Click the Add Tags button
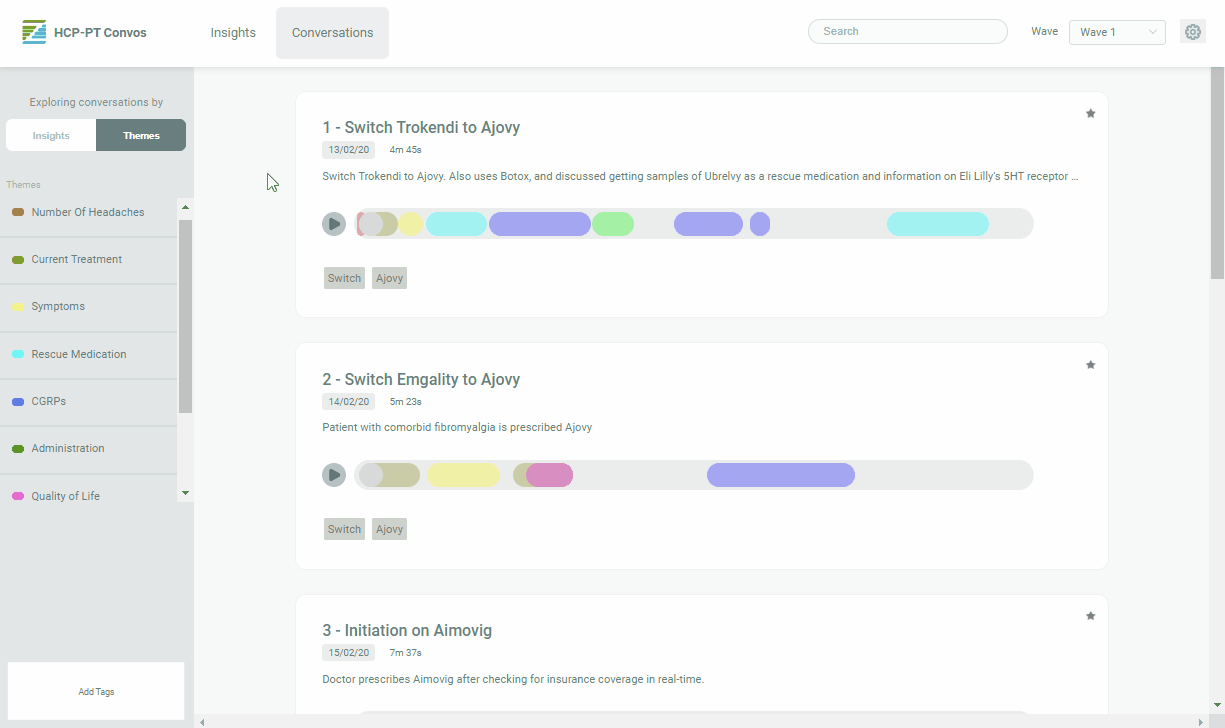The height and width of the screenshot is (728, 1225). (x=96, y=691)
